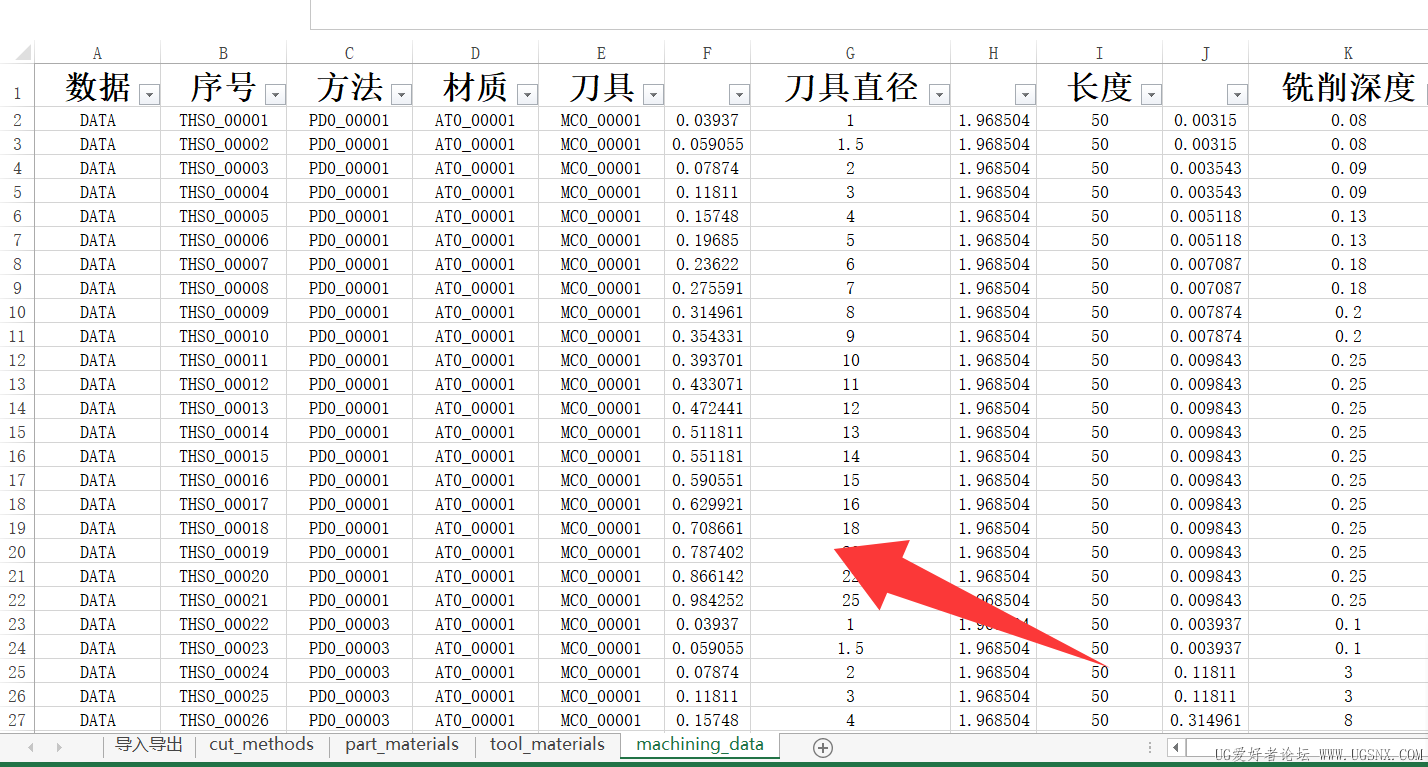The width and height of the screenshot is (1428, 767).
Task: Open filter dropdown for 刀具 column
Action: tap(653, 94)
